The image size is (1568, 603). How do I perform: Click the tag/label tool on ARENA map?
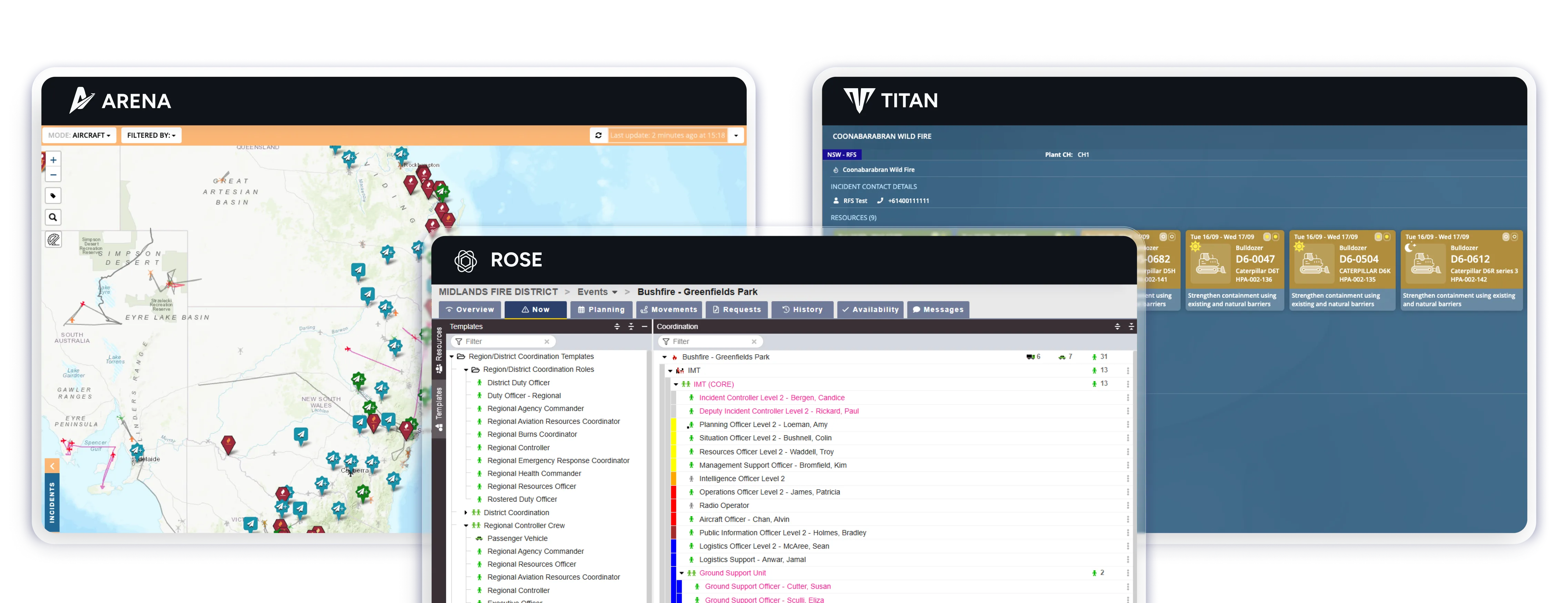pyautogui.click(x=53, y=195)
